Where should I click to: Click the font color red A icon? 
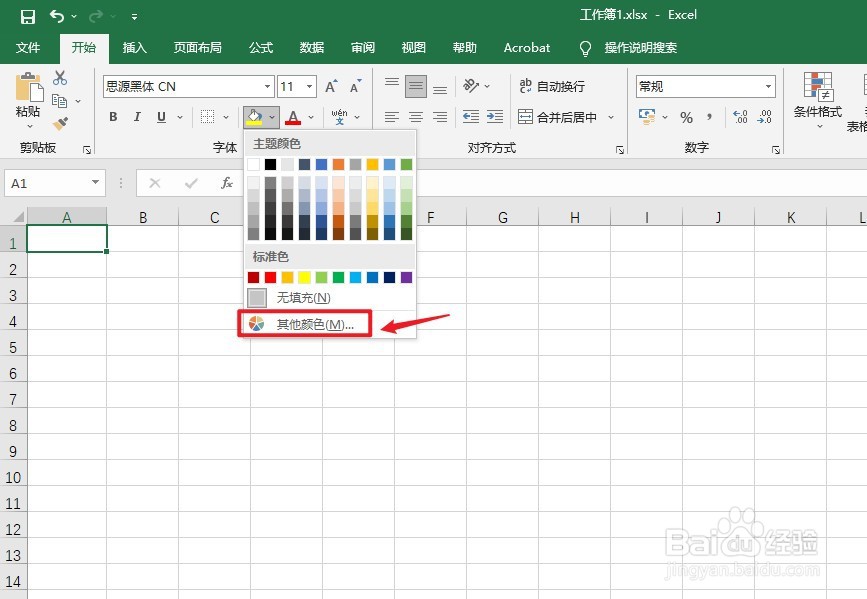(293, 117)
